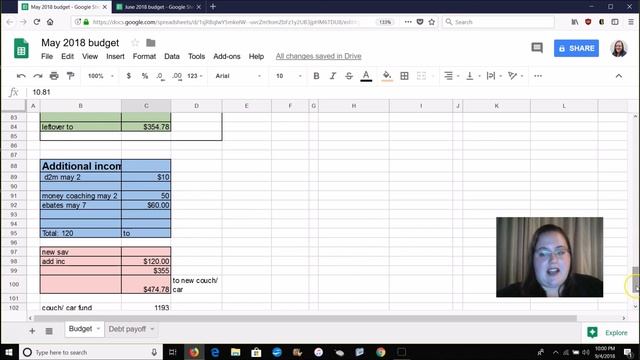Open zoom level 100% dropdown

pyautogui.click(x=100, y=76)
